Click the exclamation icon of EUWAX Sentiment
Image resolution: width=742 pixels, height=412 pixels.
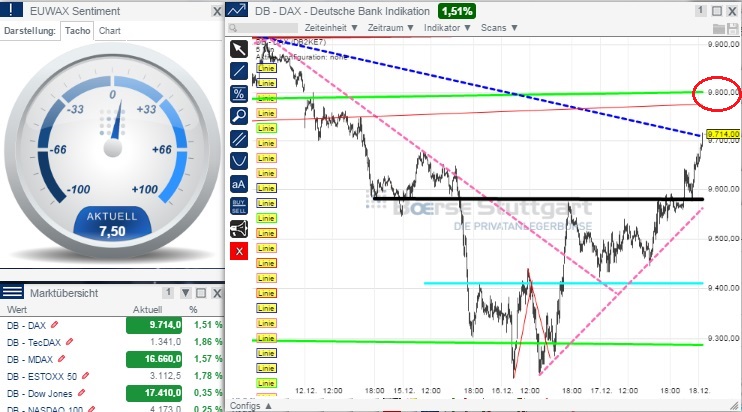tap(11, 9)
